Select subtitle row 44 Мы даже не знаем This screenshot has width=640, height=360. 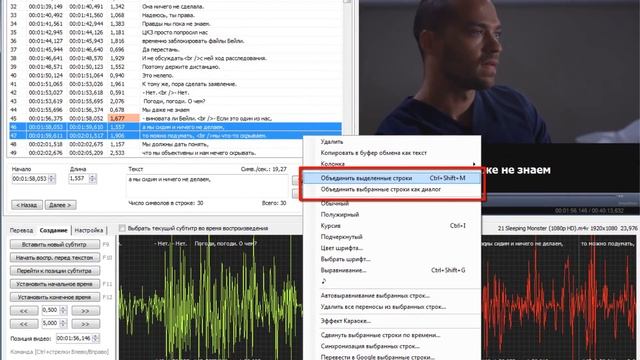tap(176, 110)
